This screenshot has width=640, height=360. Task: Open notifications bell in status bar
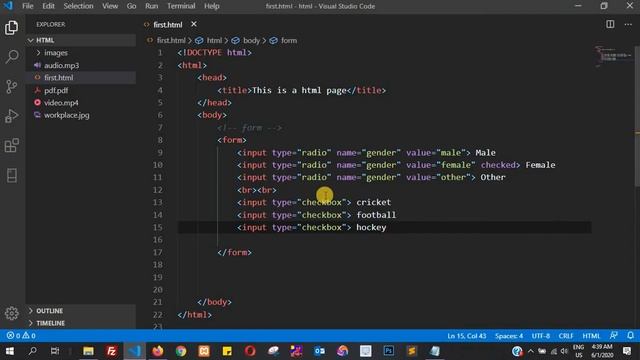[630, 336]
